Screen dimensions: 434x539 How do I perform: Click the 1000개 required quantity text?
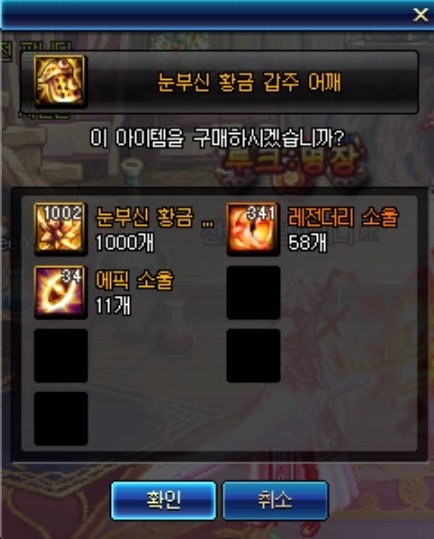125,243
